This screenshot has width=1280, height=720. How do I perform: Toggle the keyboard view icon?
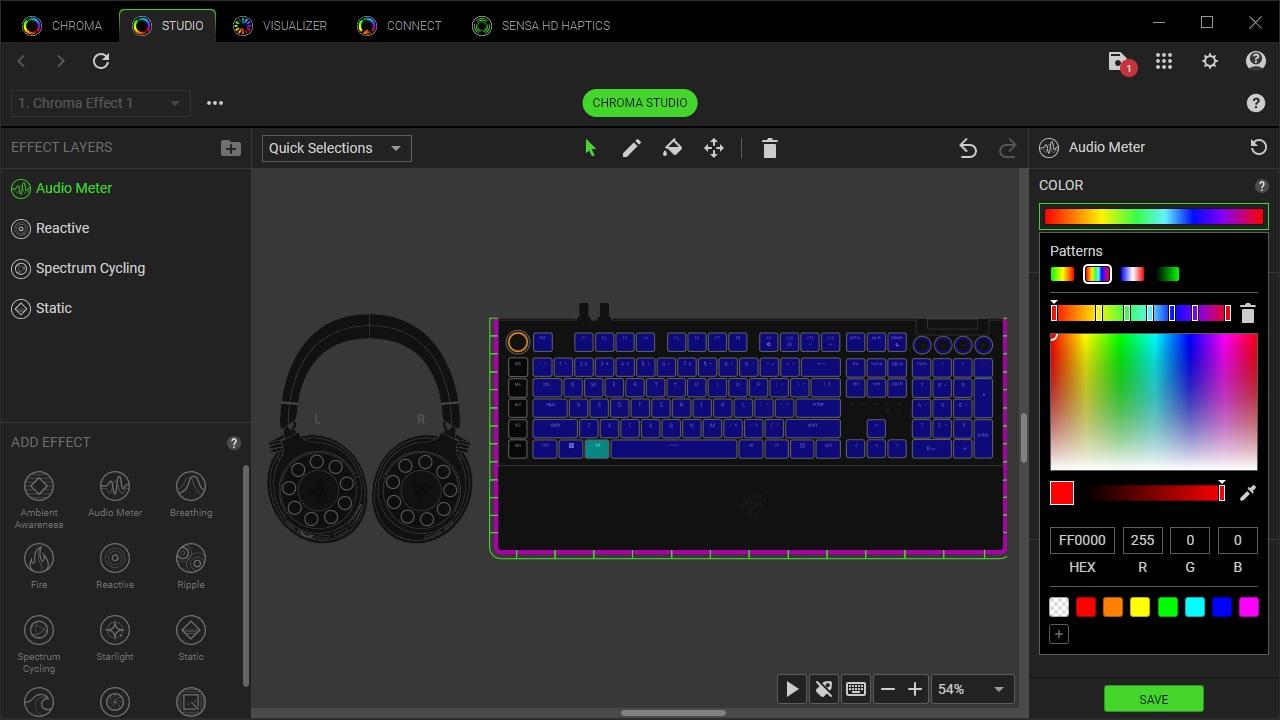[x=856, y=689]
